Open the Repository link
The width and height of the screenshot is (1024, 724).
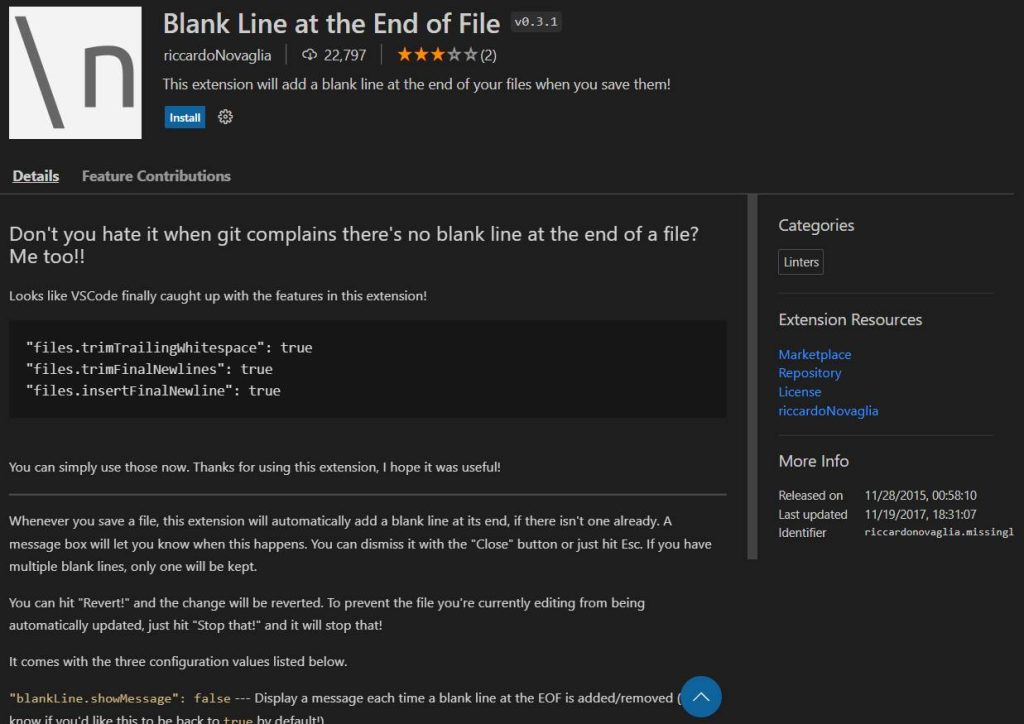point(809,373)
